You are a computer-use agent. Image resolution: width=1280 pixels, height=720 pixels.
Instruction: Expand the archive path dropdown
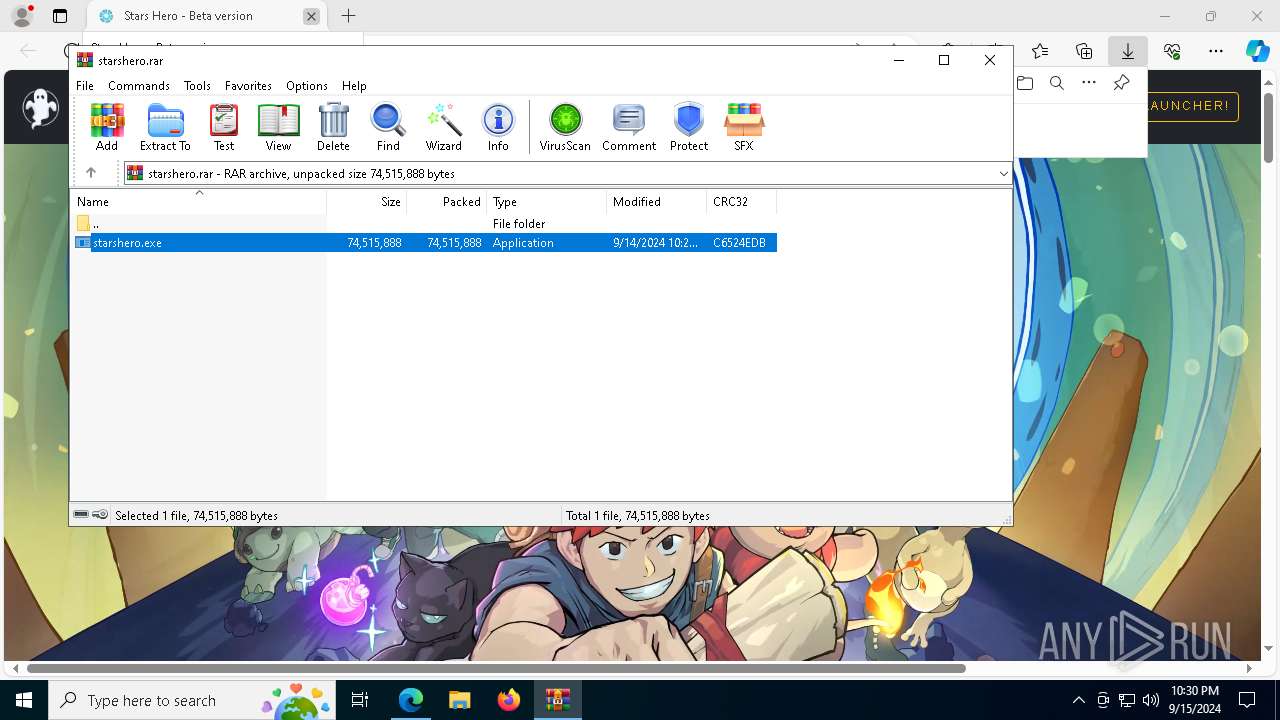point(1003,174)
